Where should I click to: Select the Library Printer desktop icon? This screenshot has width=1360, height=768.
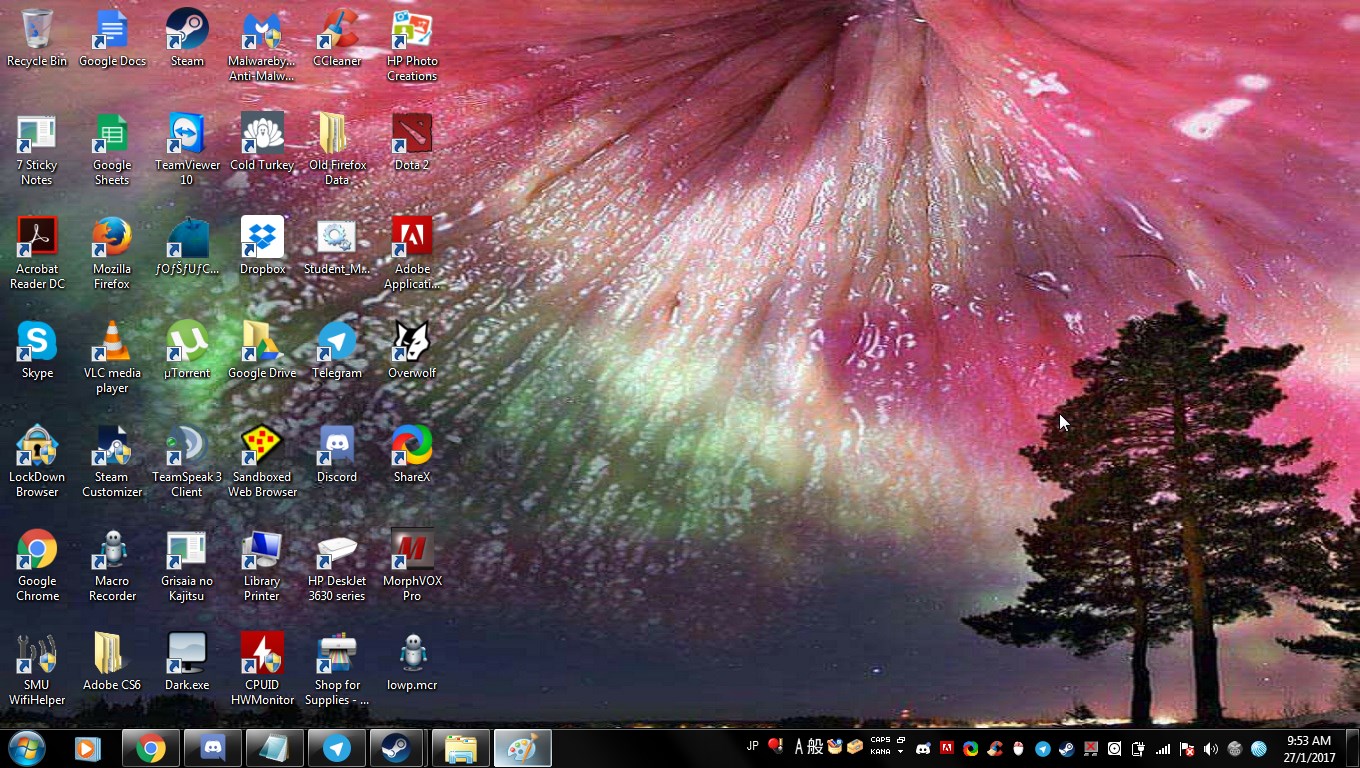262,566
